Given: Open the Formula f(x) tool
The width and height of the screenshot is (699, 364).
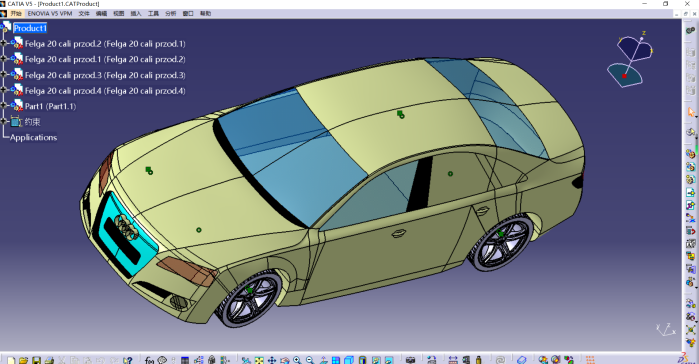Looking at the screenshot, I should pyautogui.click(x=149, y=360).
